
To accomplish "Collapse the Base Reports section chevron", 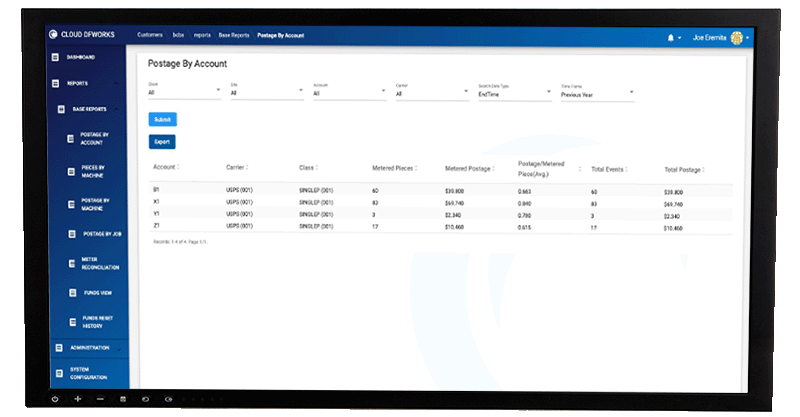I will coord(117,109).
